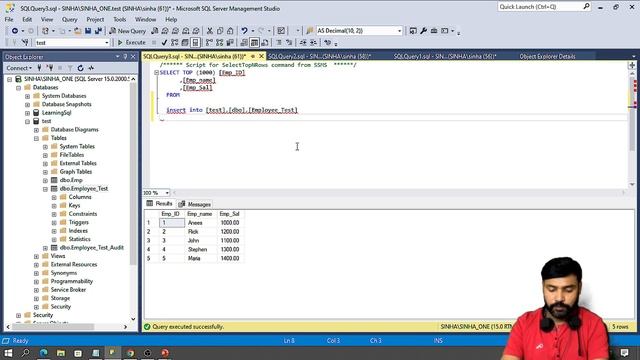Viewport: 640px width, 360px height.
Task: Collapse the dbo.Employee_Test table node
Action: (x=45, y=189)
